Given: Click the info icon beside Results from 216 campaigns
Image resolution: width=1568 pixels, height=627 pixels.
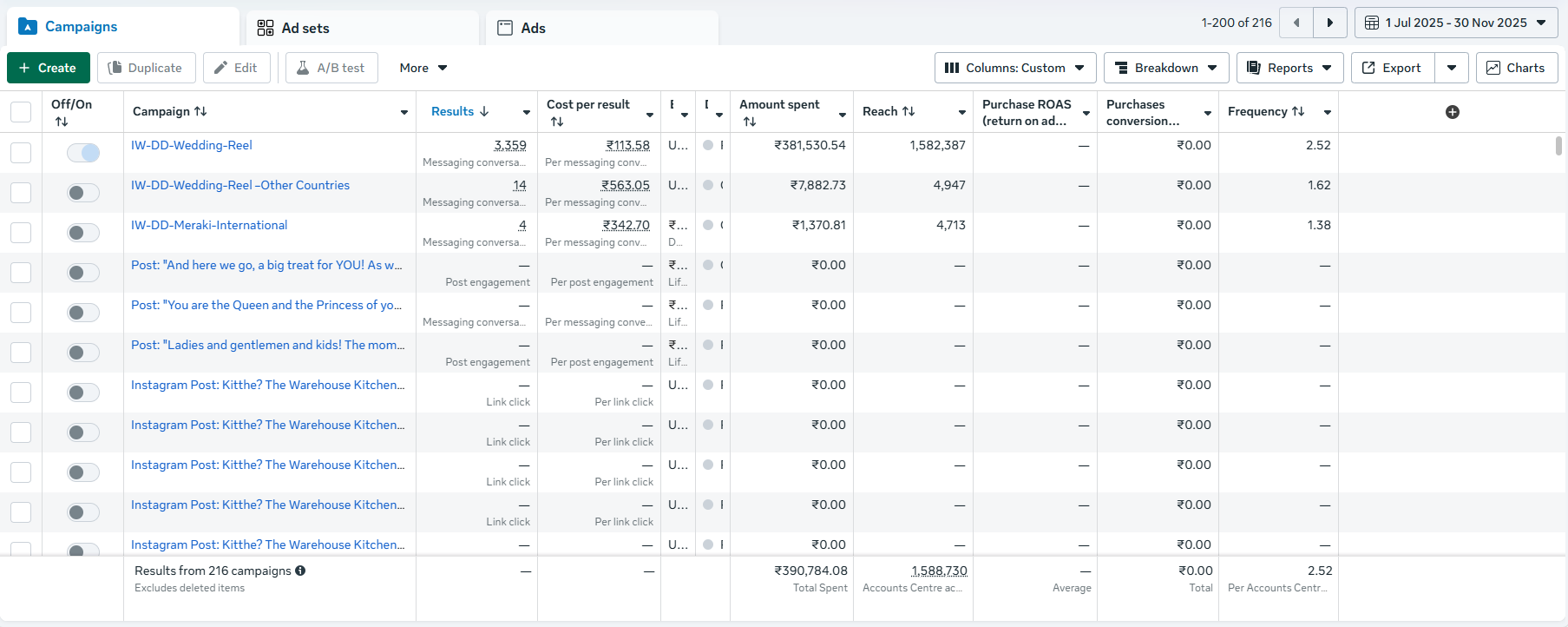Looking at the screenshot, I should coord(300,571).
